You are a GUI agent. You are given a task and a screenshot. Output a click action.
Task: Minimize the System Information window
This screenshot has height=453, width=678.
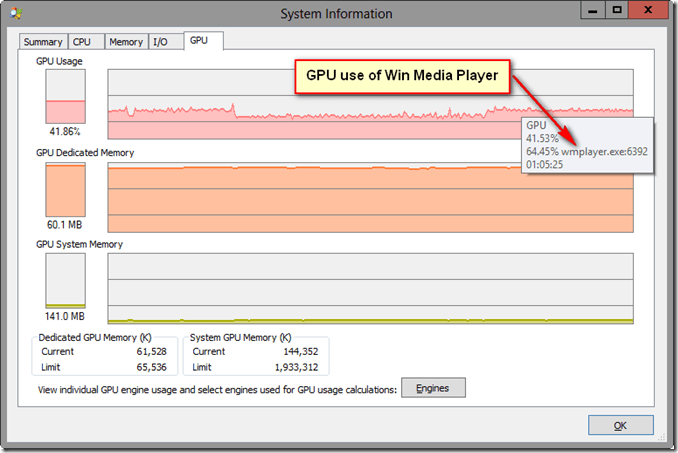[x=595, y=11]
